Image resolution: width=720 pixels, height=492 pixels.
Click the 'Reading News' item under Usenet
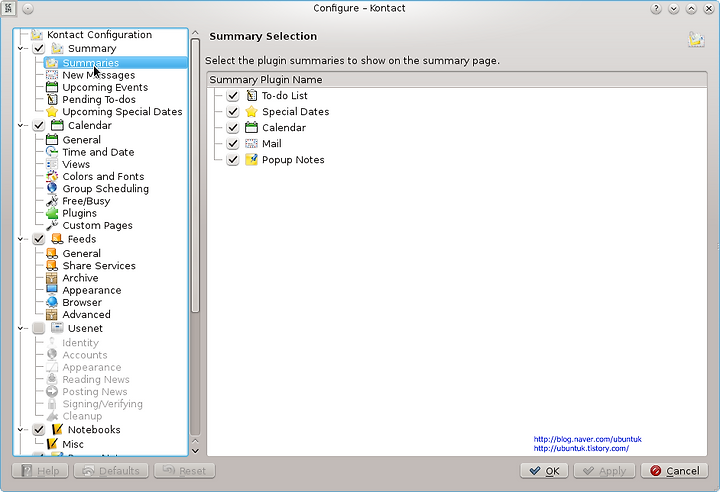tap(96, 379)
